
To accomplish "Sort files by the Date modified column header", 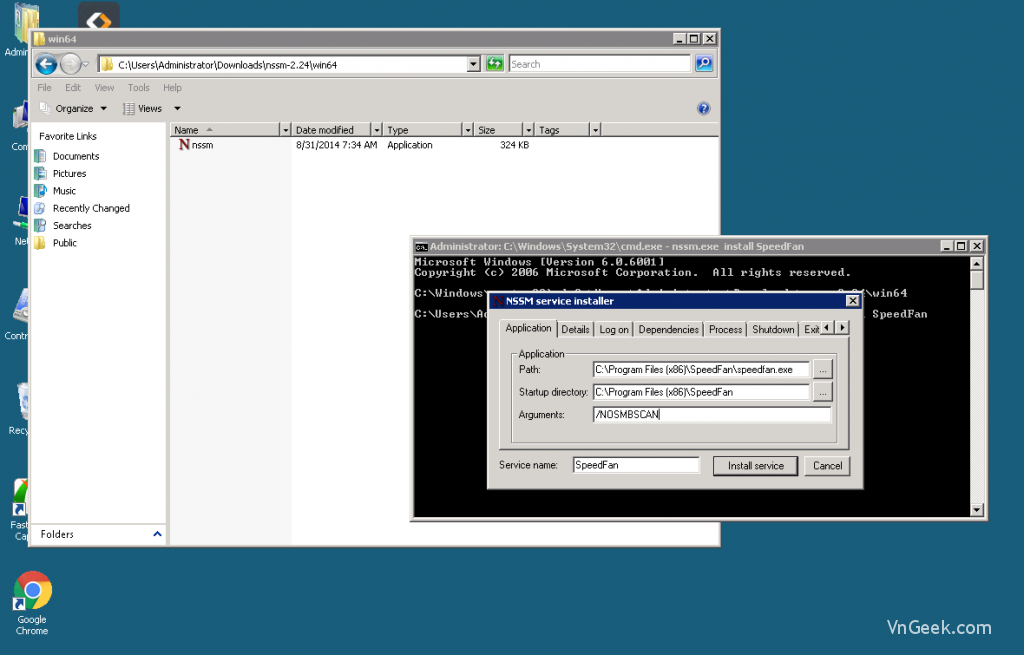I will [331, 130].
